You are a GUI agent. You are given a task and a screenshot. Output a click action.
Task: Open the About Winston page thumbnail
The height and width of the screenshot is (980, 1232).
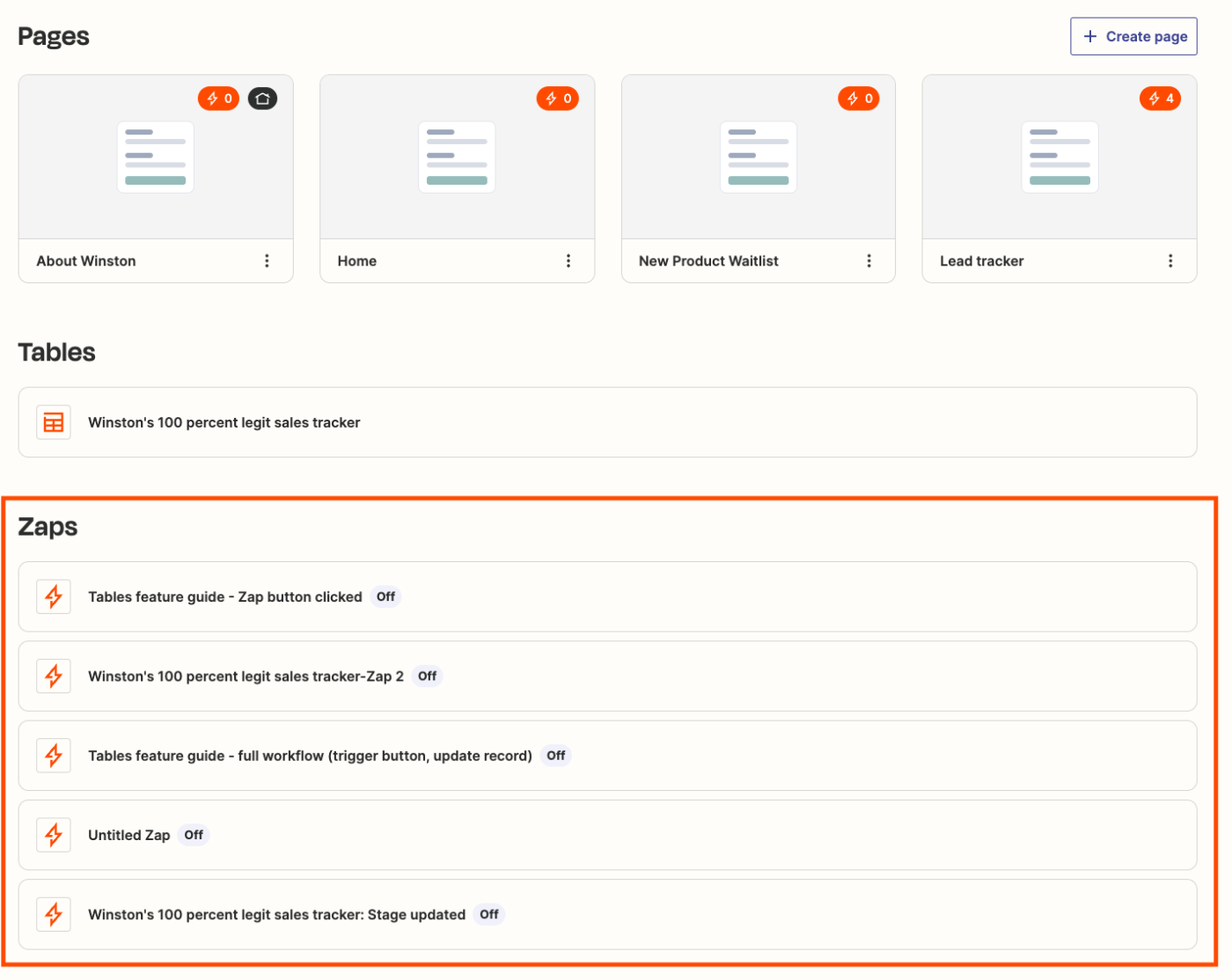click(x=157, y=158)
